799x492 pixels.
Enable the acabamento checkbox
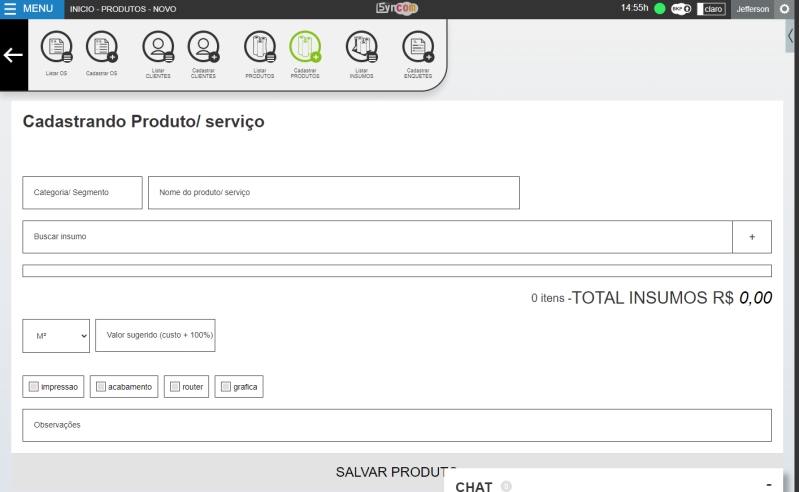[101, 386]
